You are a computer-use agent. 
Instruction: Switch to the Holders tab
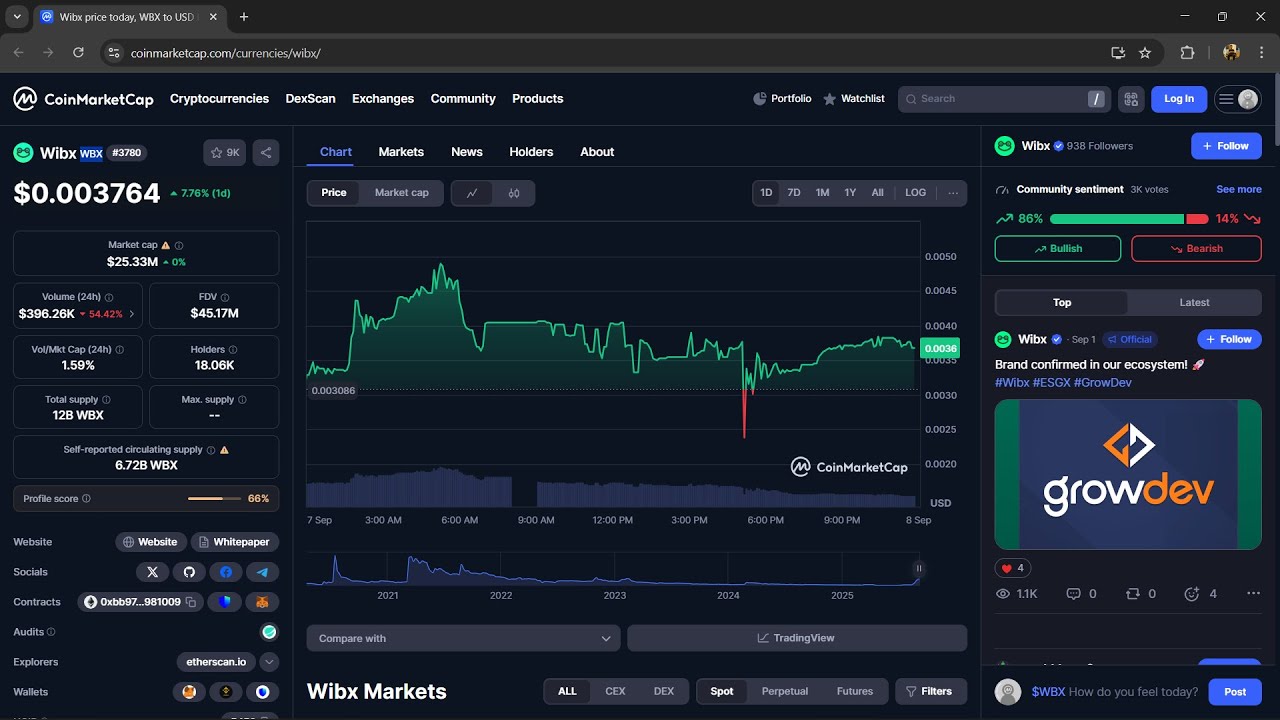(x=531, y=152)
